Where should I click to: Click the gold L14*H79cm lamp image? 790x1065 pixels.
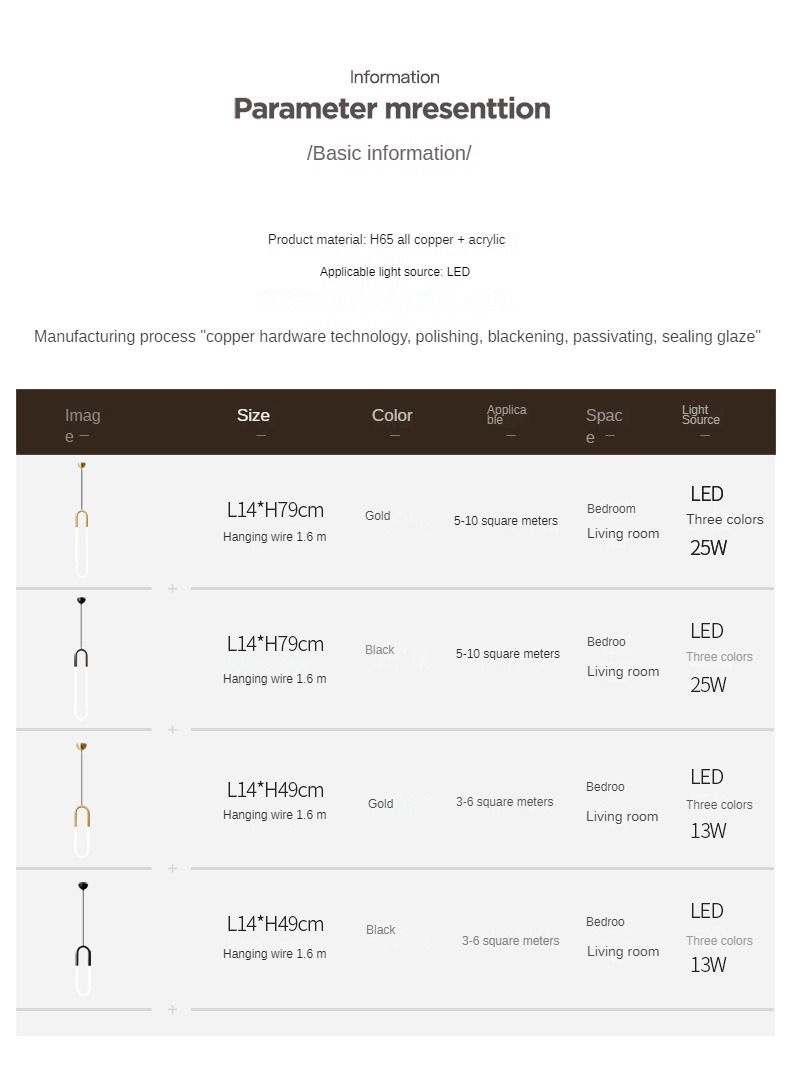tap(82, 520)
